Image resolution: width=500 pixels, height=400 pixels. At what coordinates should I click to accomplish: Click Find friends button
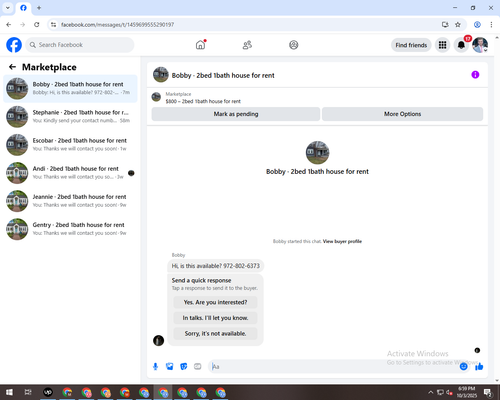point(411,45)
